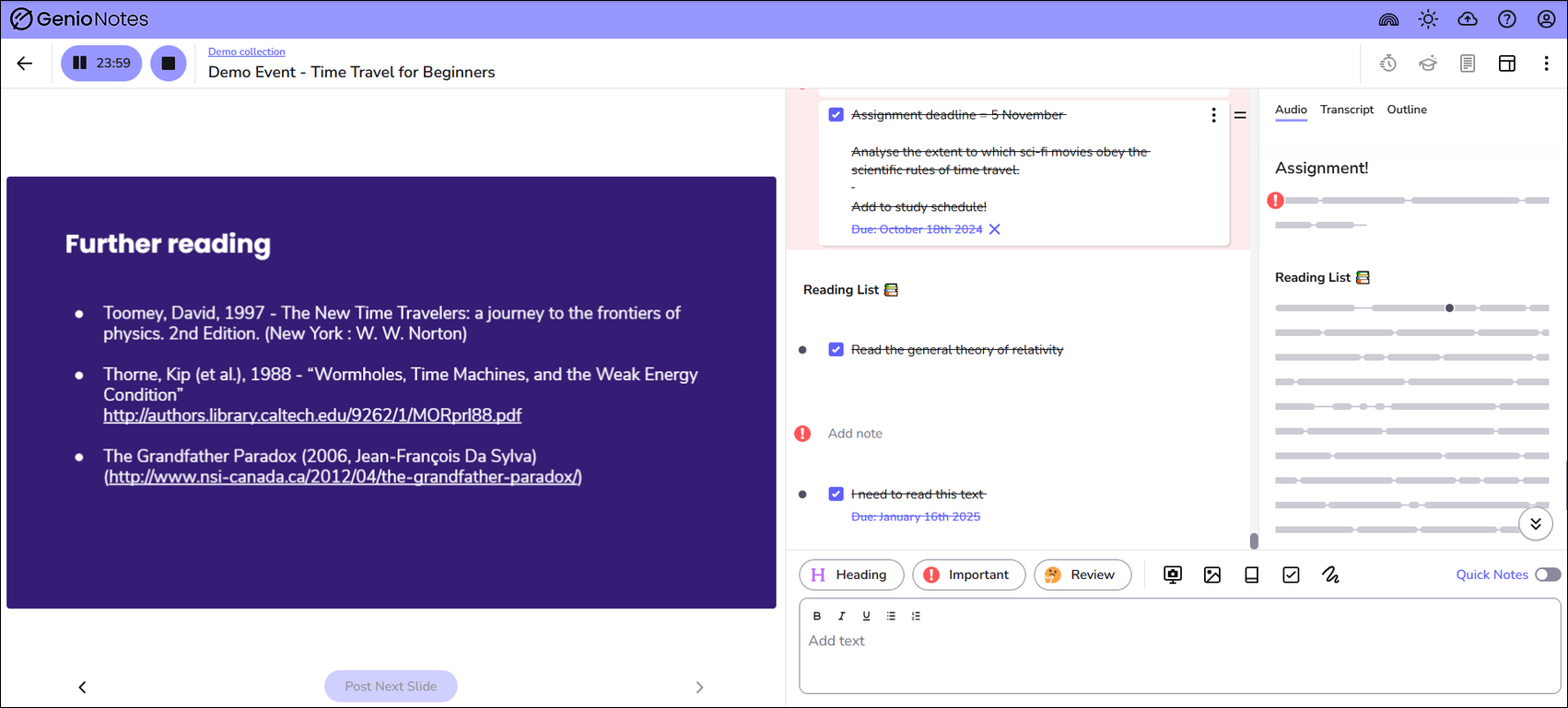Switch to the Transcript tab

coord(1346,110)
